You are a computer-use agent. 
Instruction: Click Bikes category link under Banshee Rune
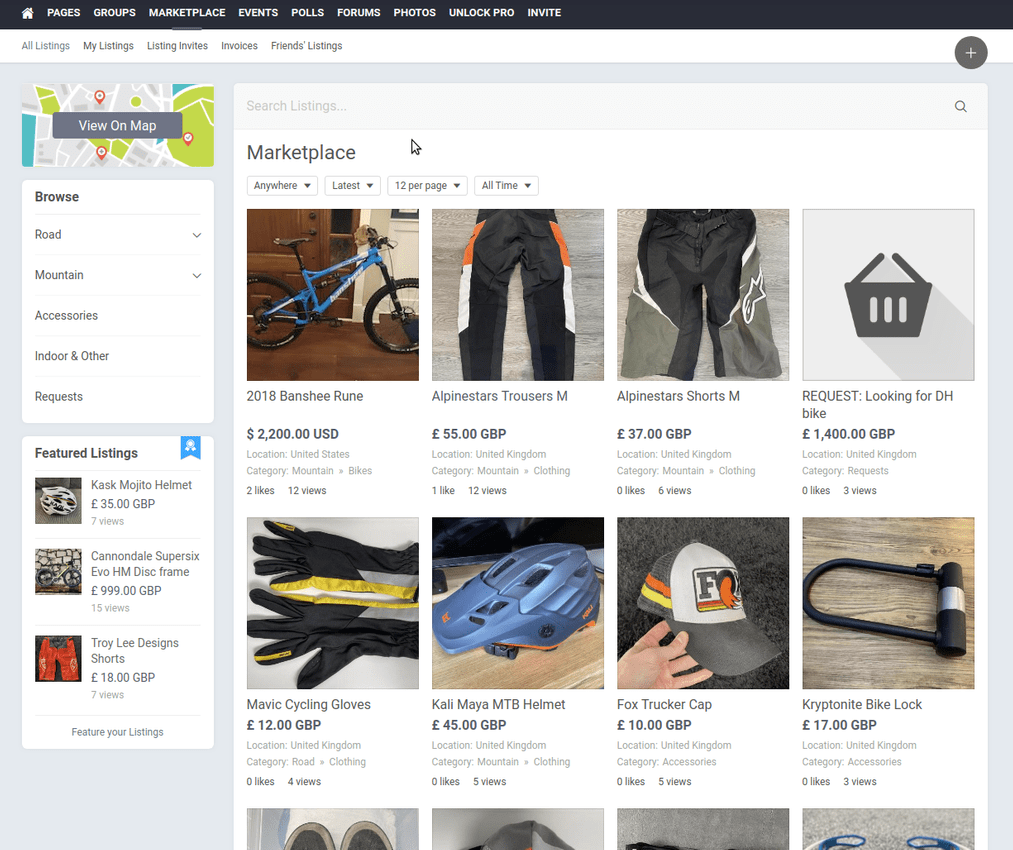pos(360,471)
